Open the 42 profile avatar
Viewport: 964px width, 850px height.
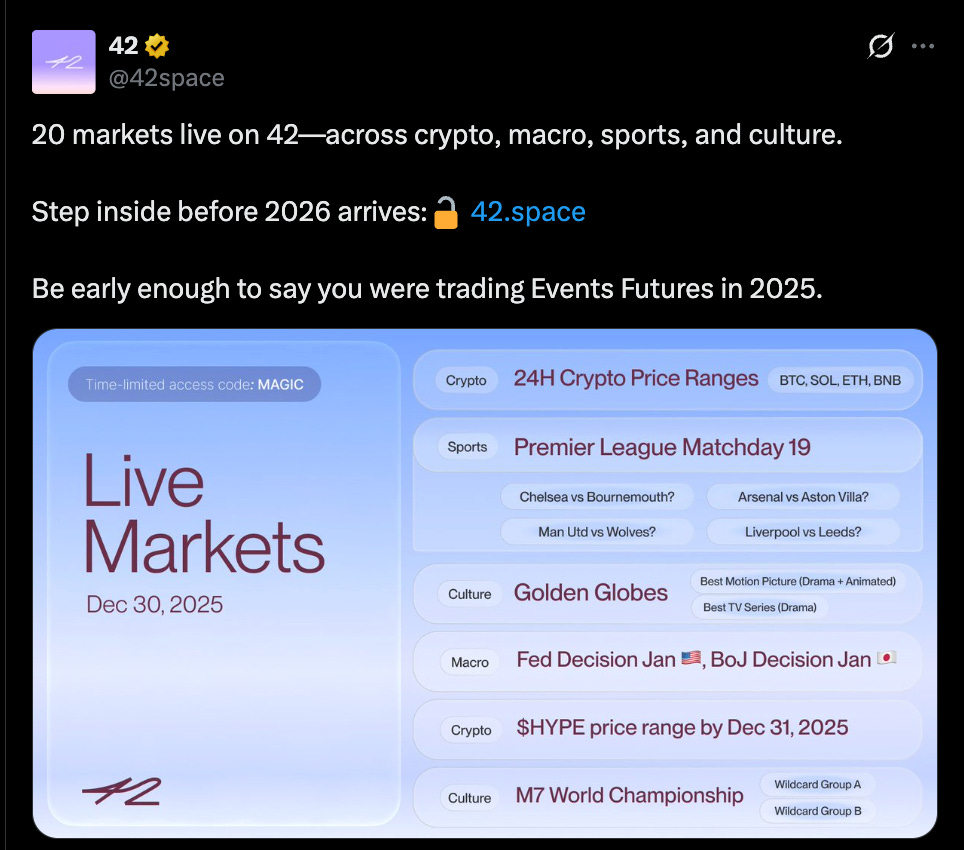[64, 62]
